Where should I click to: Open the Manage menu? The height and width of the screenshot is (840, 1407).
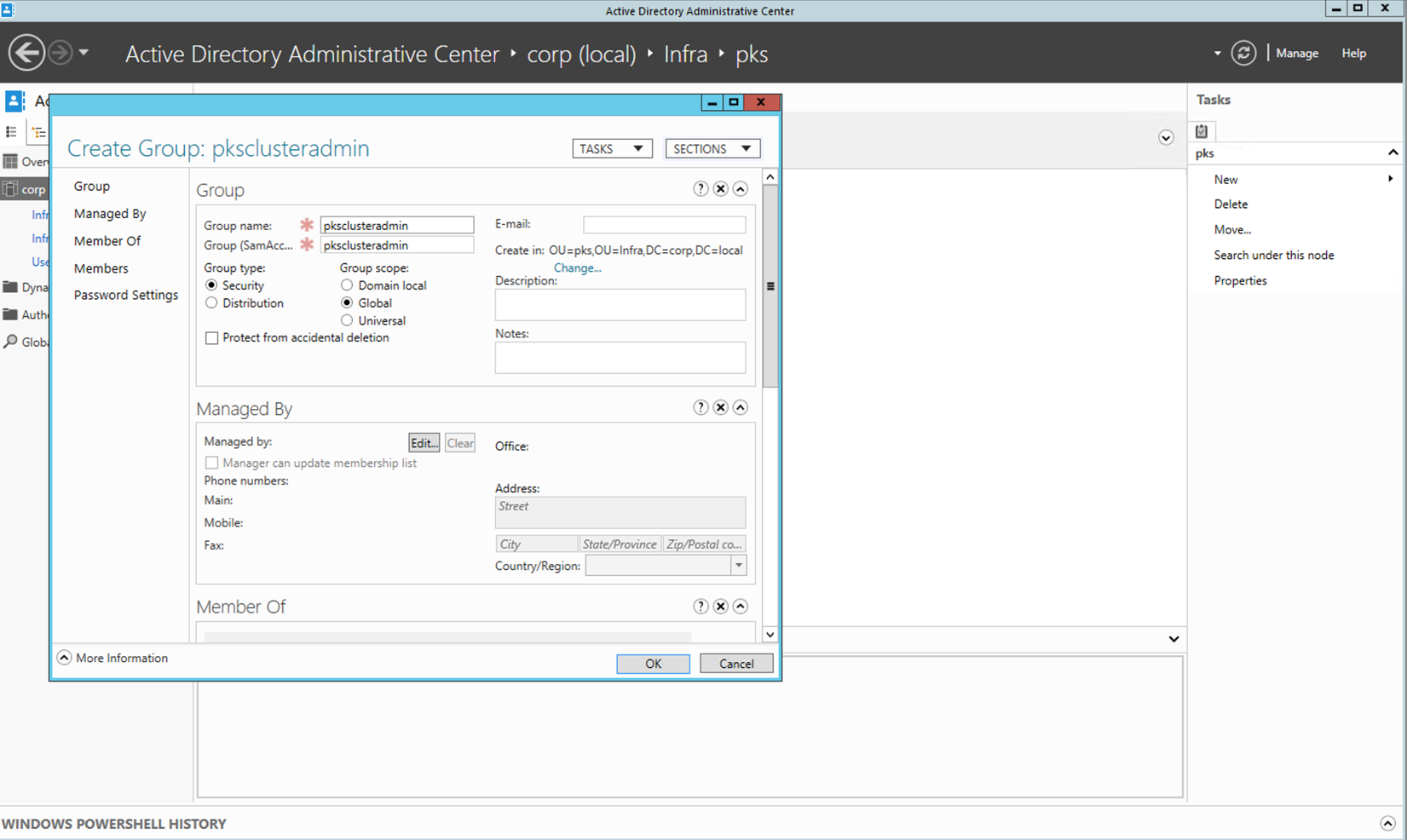coord(1297,53)
